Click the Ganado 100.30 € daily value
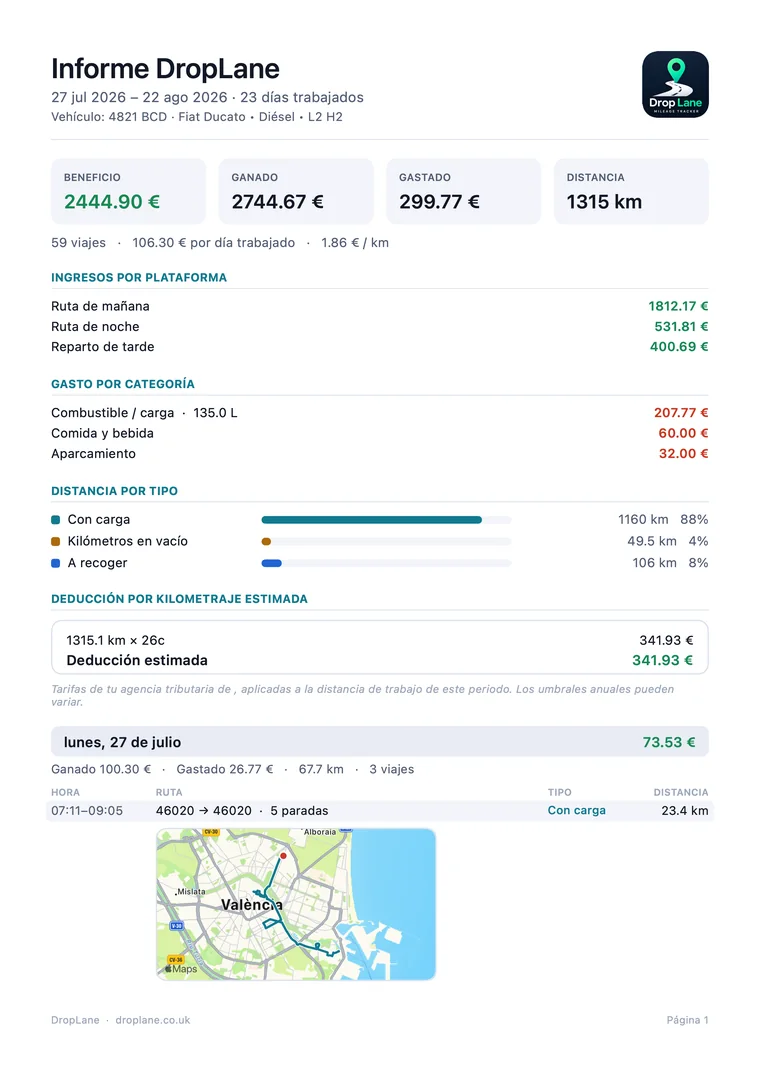The height and width of the screenshot is (1075, 760). pos(101,769)
